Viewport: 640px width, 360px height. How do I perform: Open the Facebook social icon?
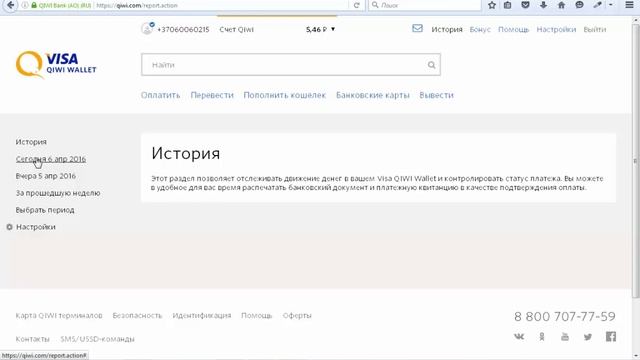pyautogui.click(x=611, y=337)
